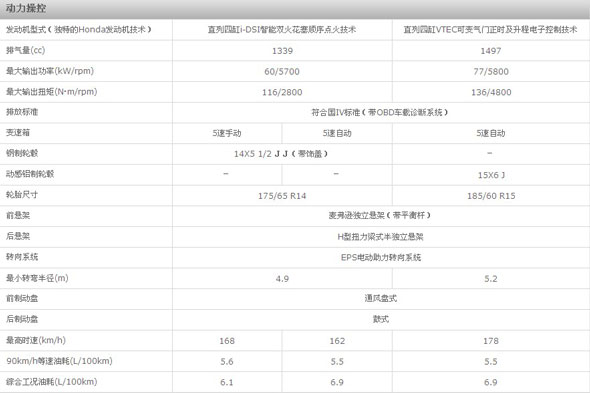Select the 前制动盘 row label
This screenshot has width=590, height=393.
22,299
